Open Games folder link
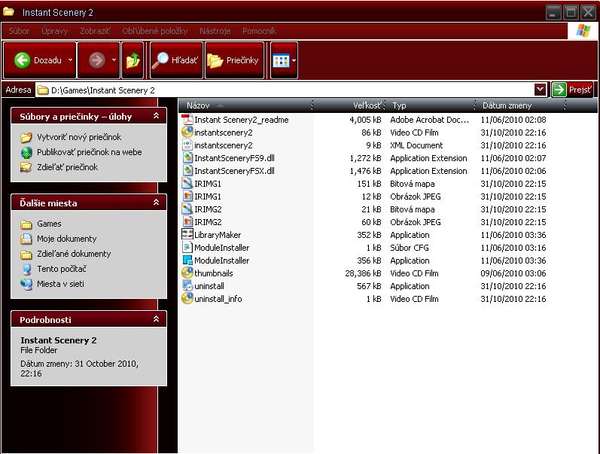The height and width of the screenshot is (454, 600). 49,224
